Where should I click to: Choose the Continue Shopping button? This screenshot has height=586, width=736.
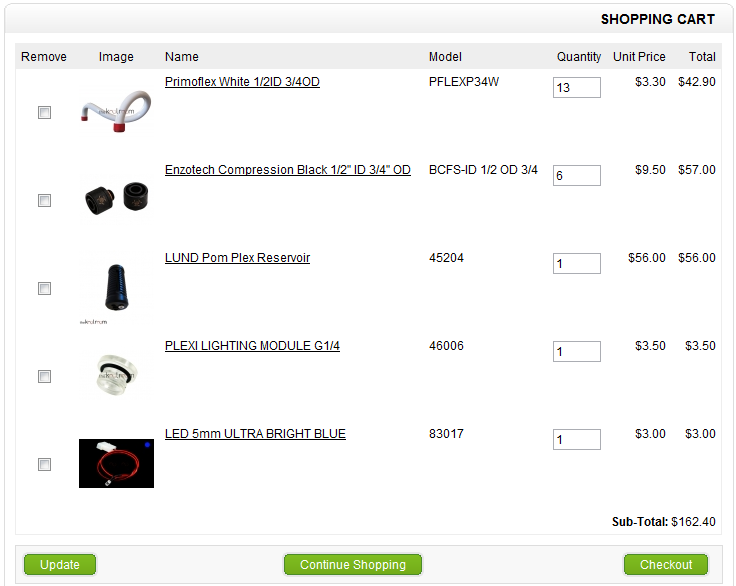353,564
